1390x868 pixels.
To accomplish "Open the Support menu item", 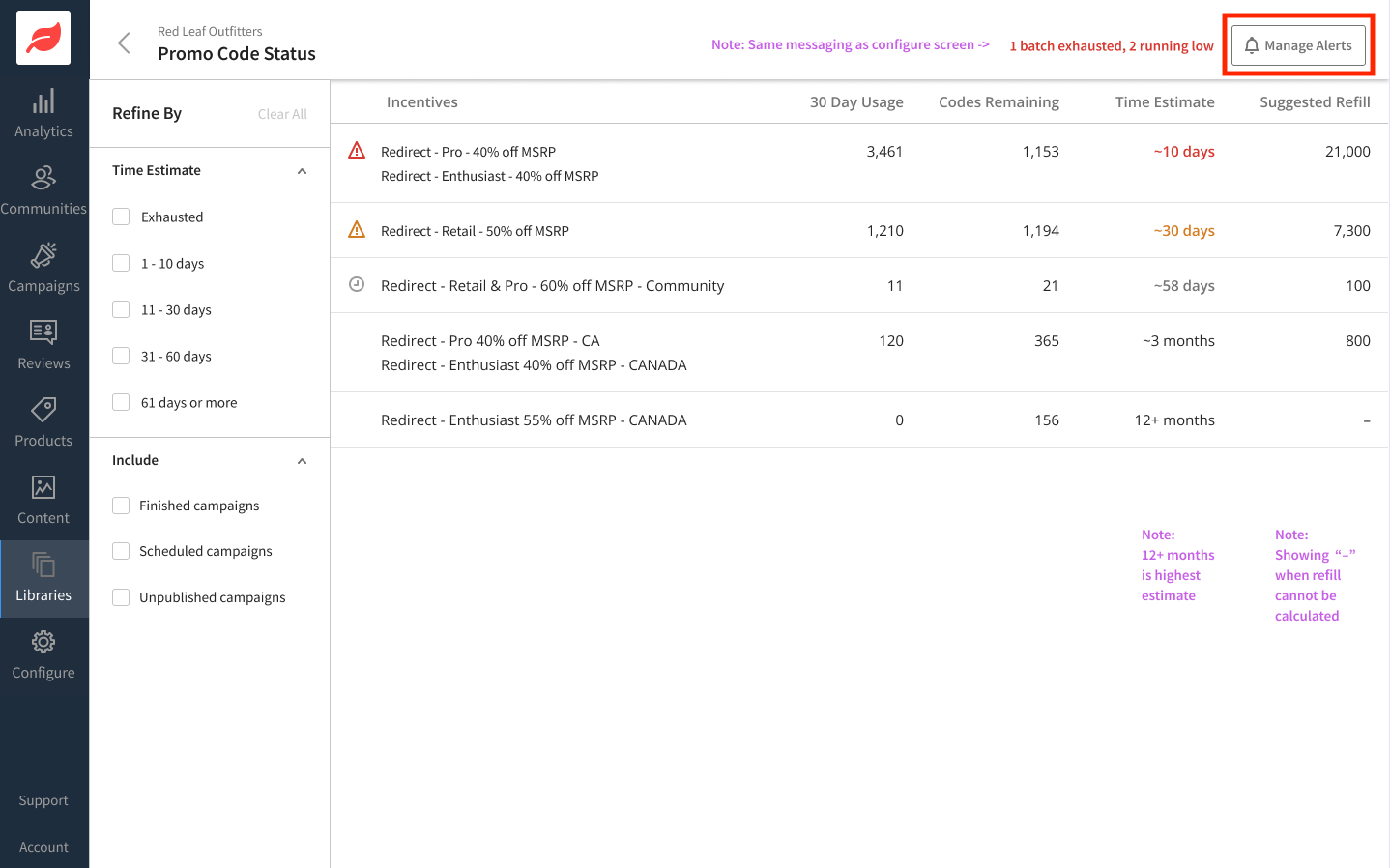I will tap(43, 800).
